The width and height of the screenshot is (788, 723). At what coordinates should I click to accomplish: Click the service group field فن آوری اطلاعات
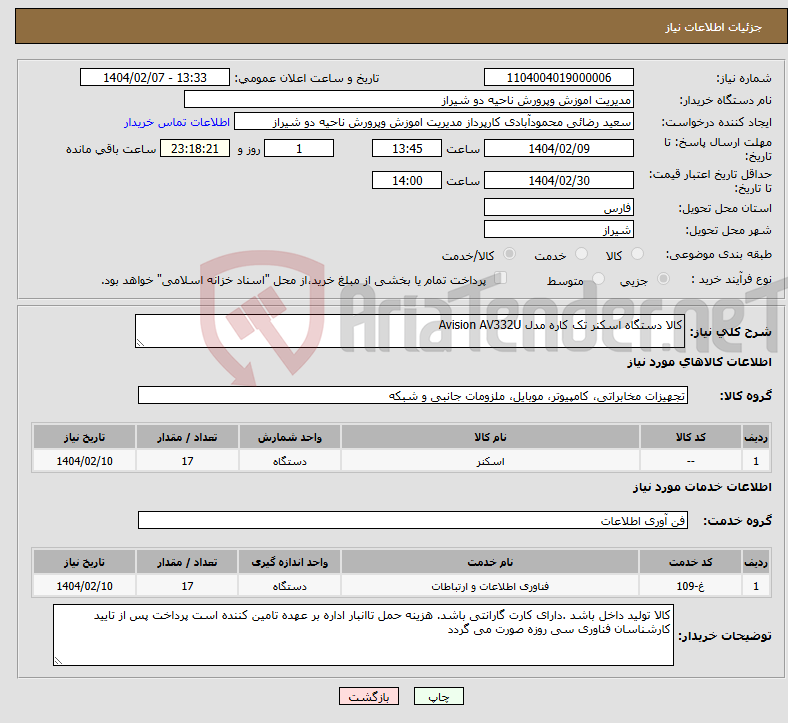pos(413,521)
